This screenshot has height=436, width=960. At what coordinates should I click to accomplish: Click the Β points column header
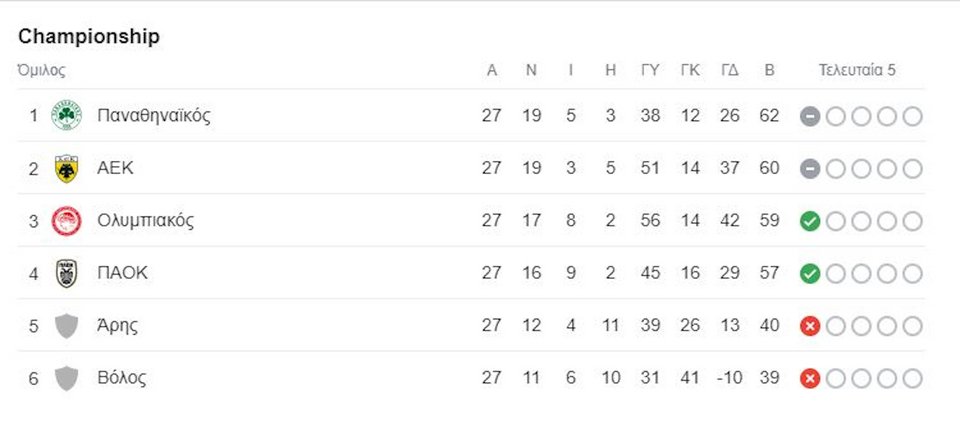(770, 70)
